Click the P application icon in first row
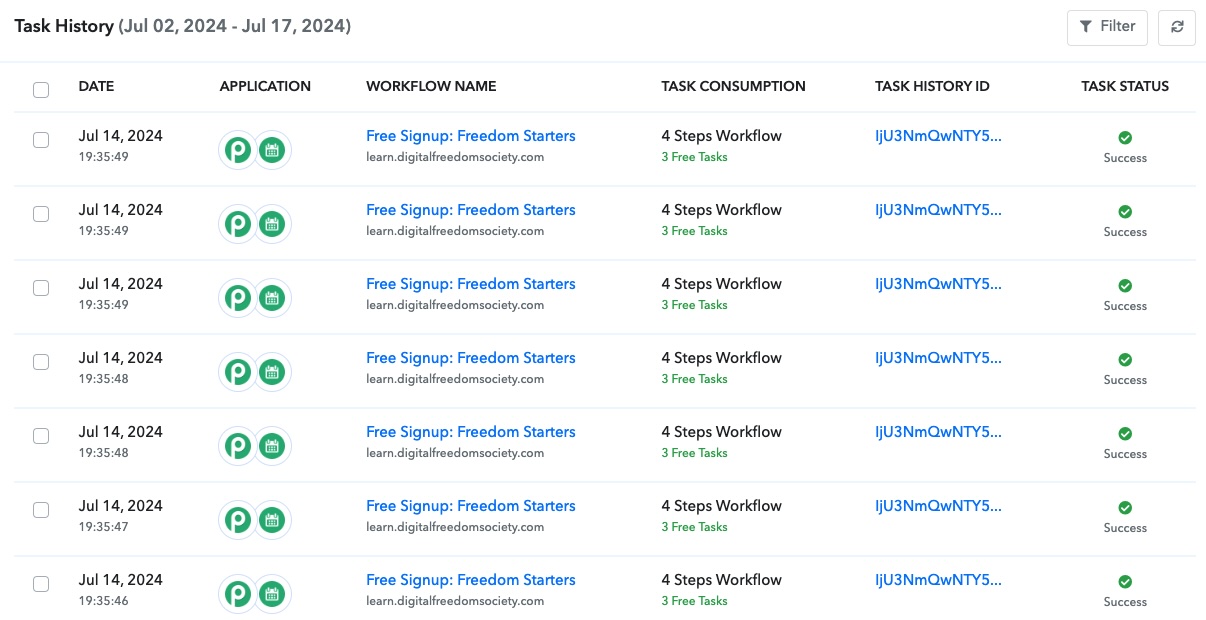This screenshot has width=1206, height=620. pyautogui.click(x=238, y=150)
